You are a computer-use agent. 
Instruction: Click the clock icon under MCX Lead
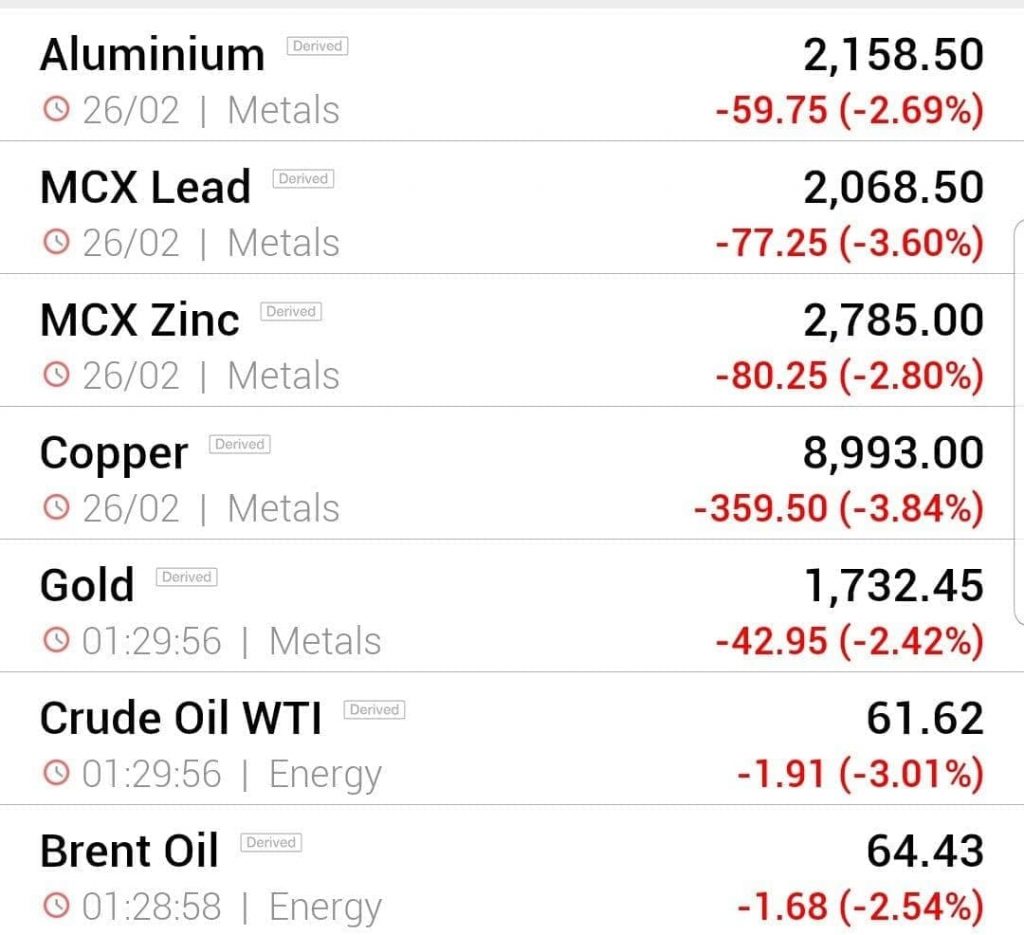point(56,242)
